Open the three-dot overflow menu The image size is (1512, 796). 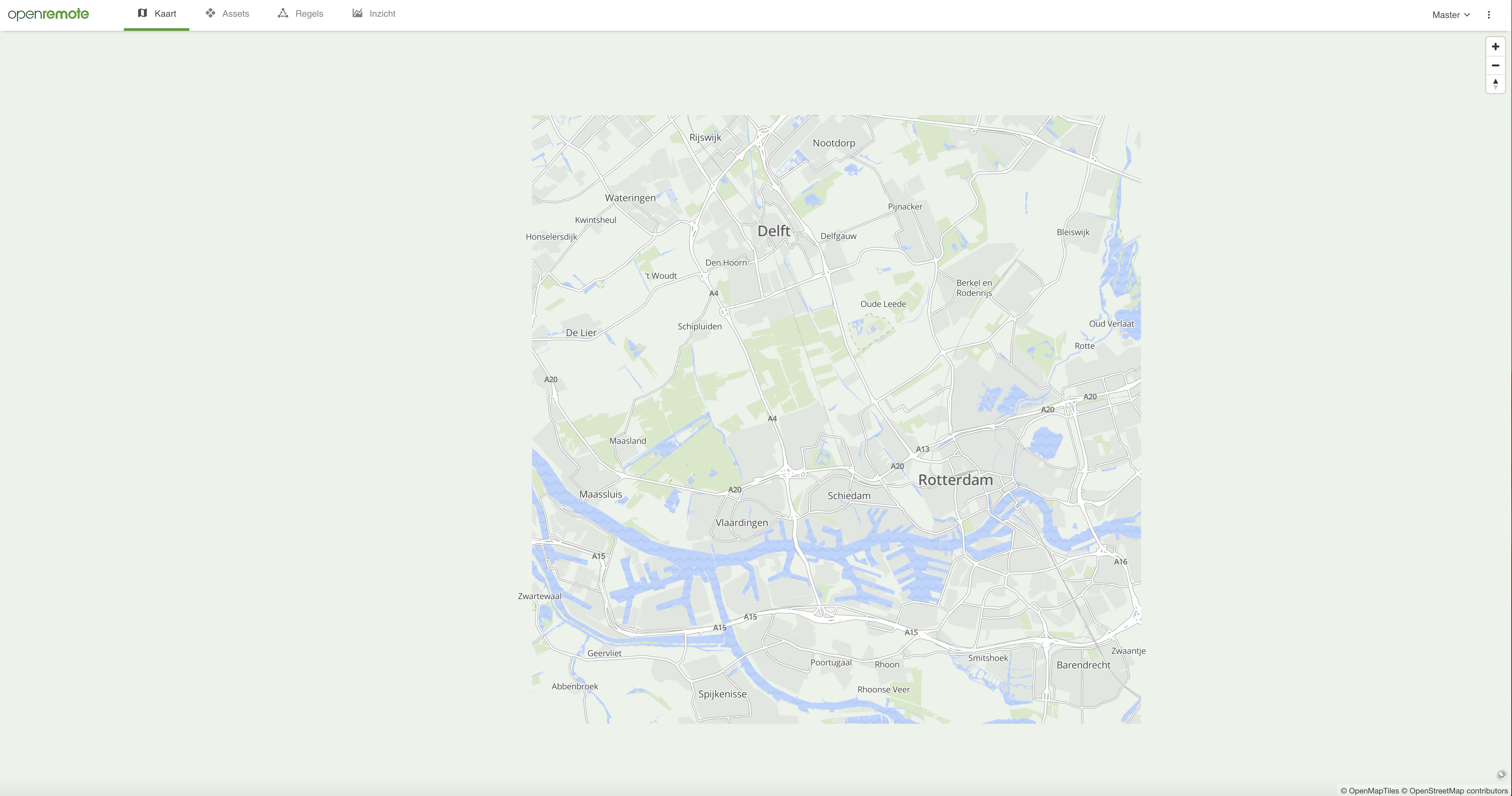[1489, 14]
